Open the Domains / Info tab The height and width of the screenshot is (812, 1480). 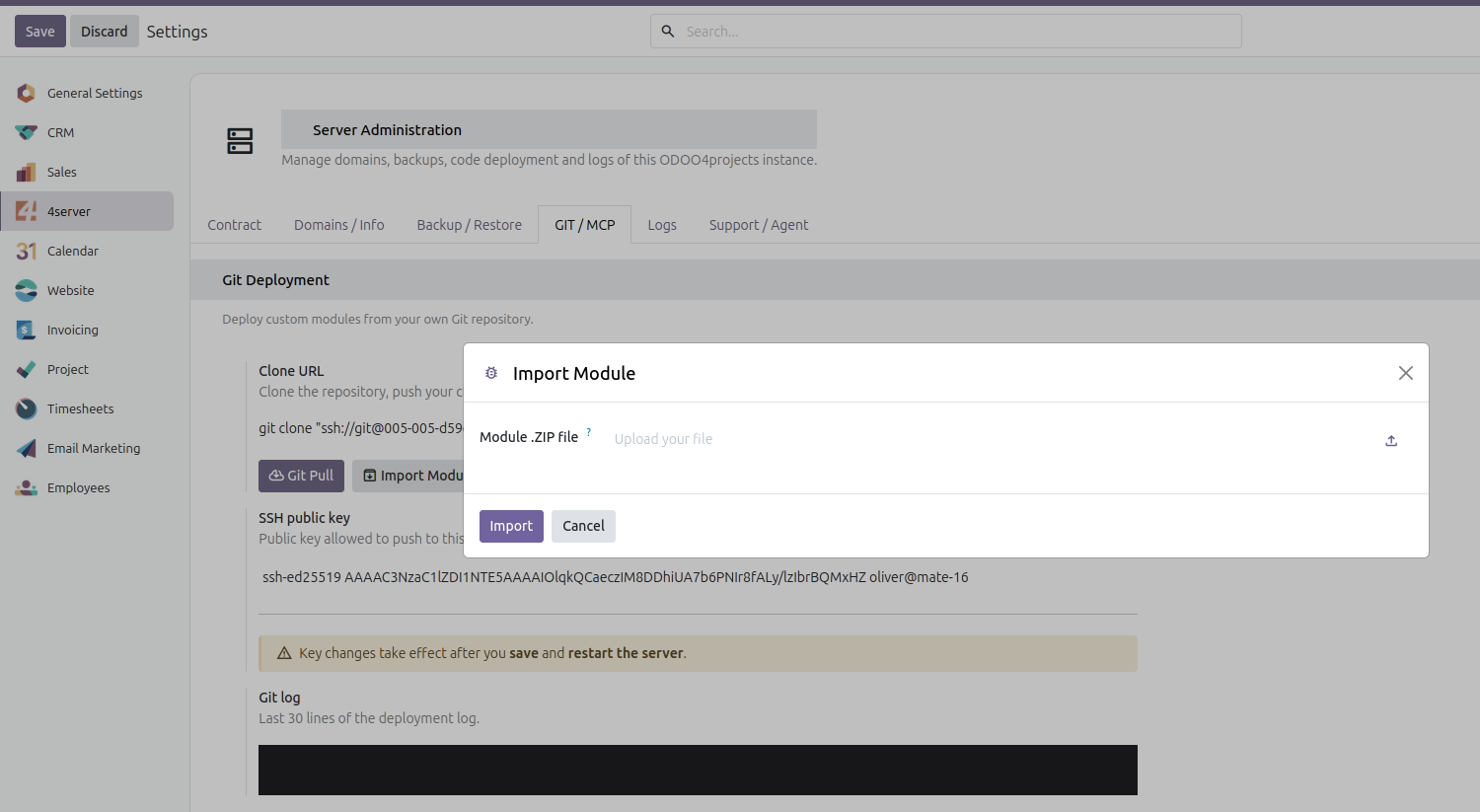click(x=339, y=225)
